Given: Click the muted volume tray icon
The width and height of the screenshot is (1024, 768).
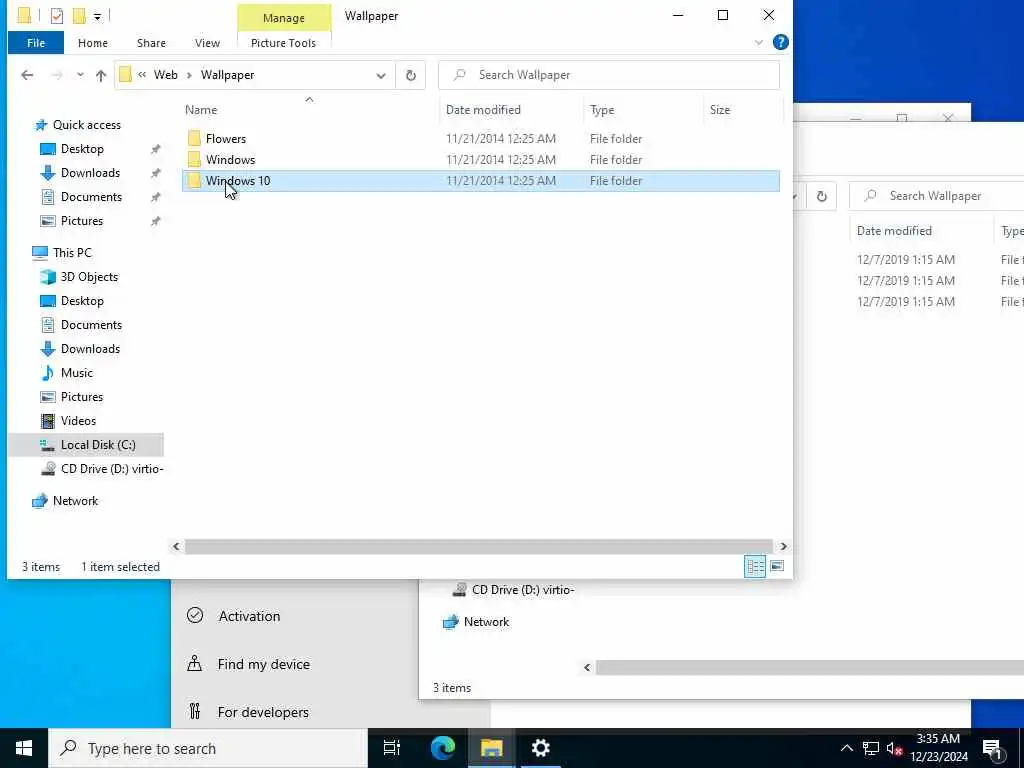Looking at the screenshot, I should [894, 749].
